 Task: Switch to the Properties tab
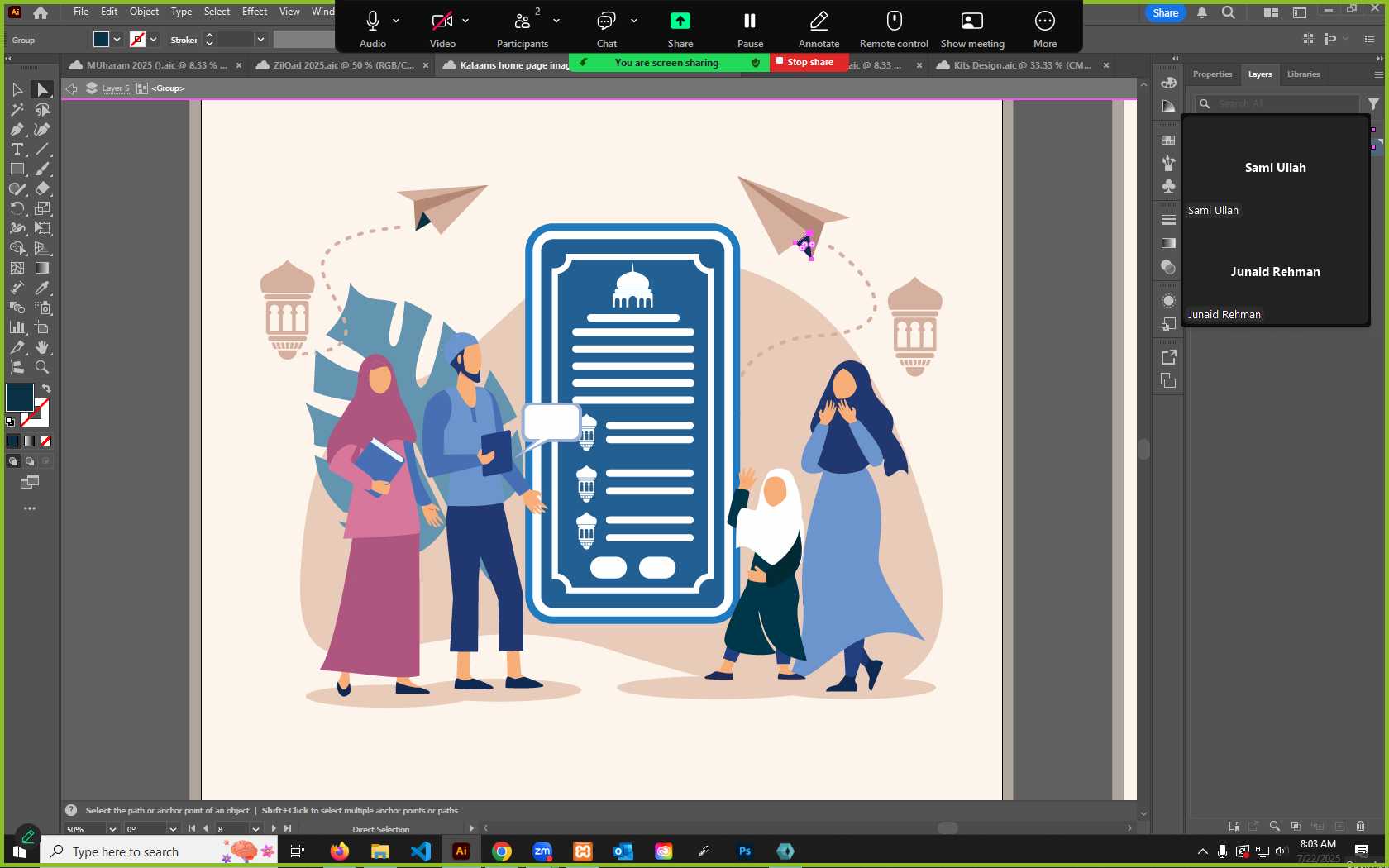tap(1212, 74)
